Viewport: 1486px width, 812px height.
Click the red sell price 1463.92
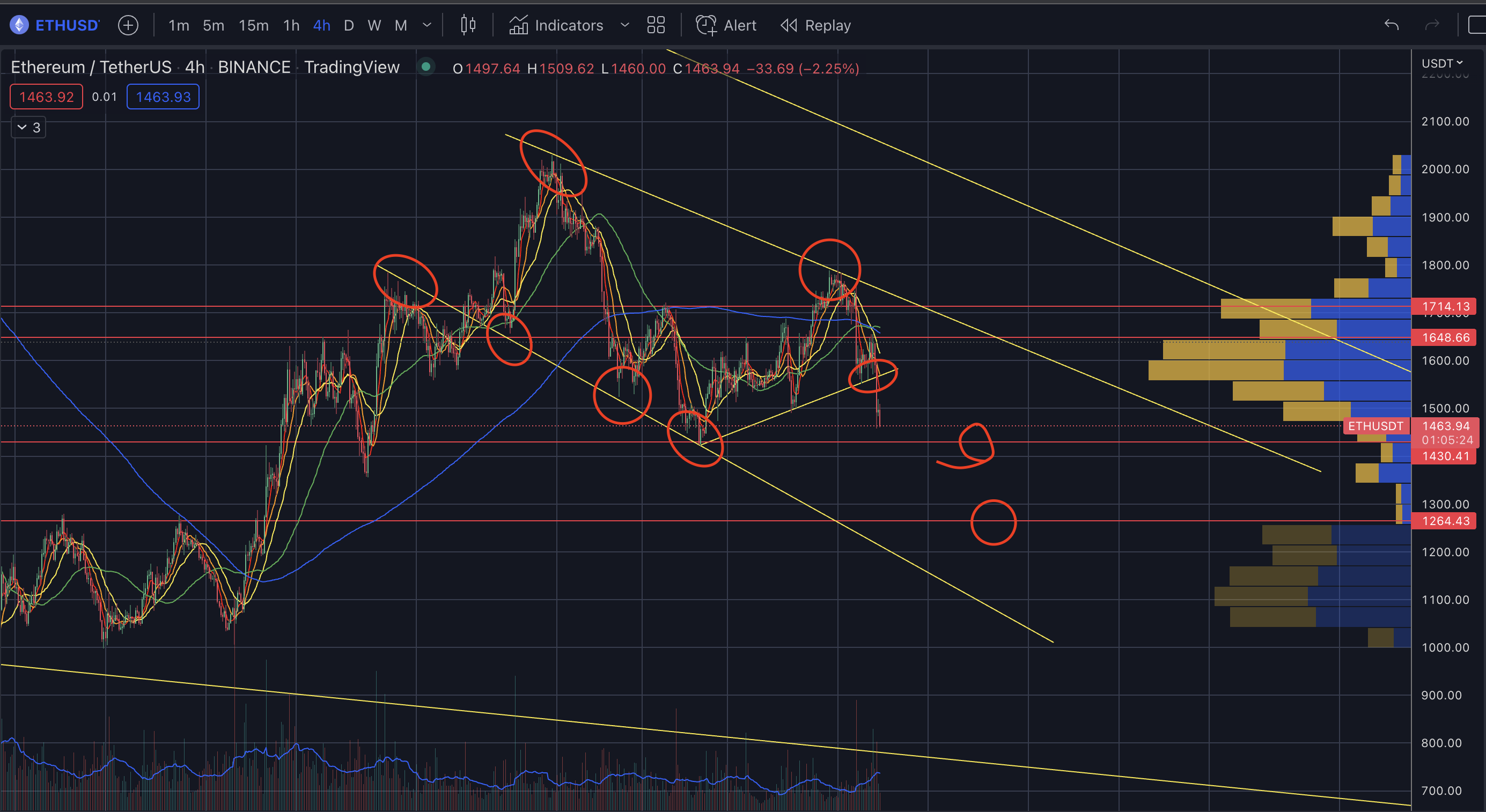[46, 97]
